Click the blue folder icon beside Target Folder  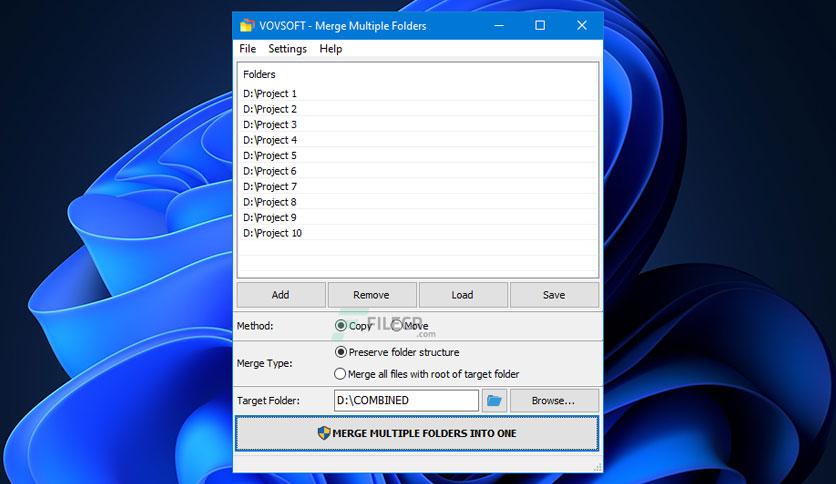click(x=494, y=401)
